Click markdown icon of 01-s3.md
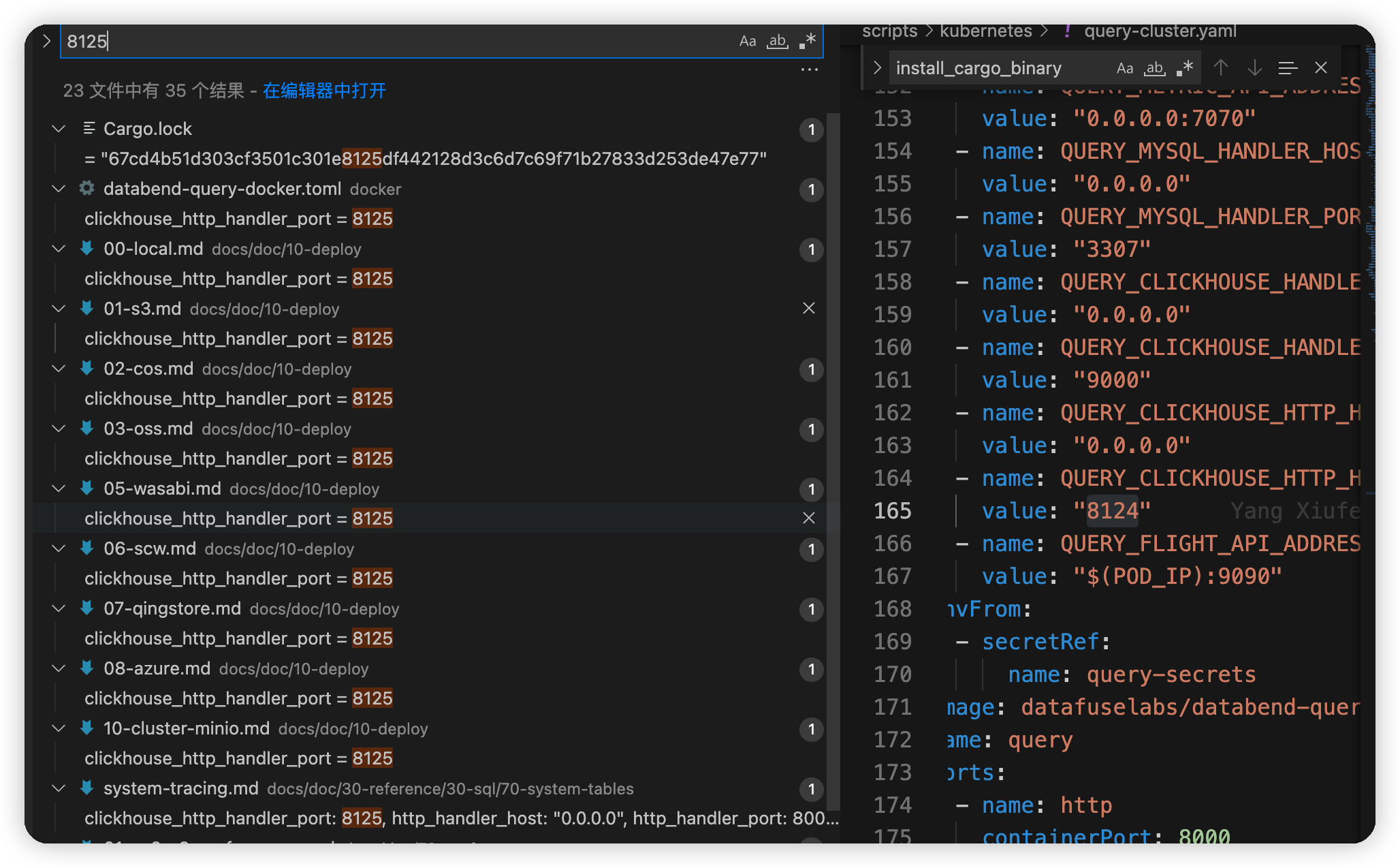The height and width of the screenshot is (868, 1400). 86,308
